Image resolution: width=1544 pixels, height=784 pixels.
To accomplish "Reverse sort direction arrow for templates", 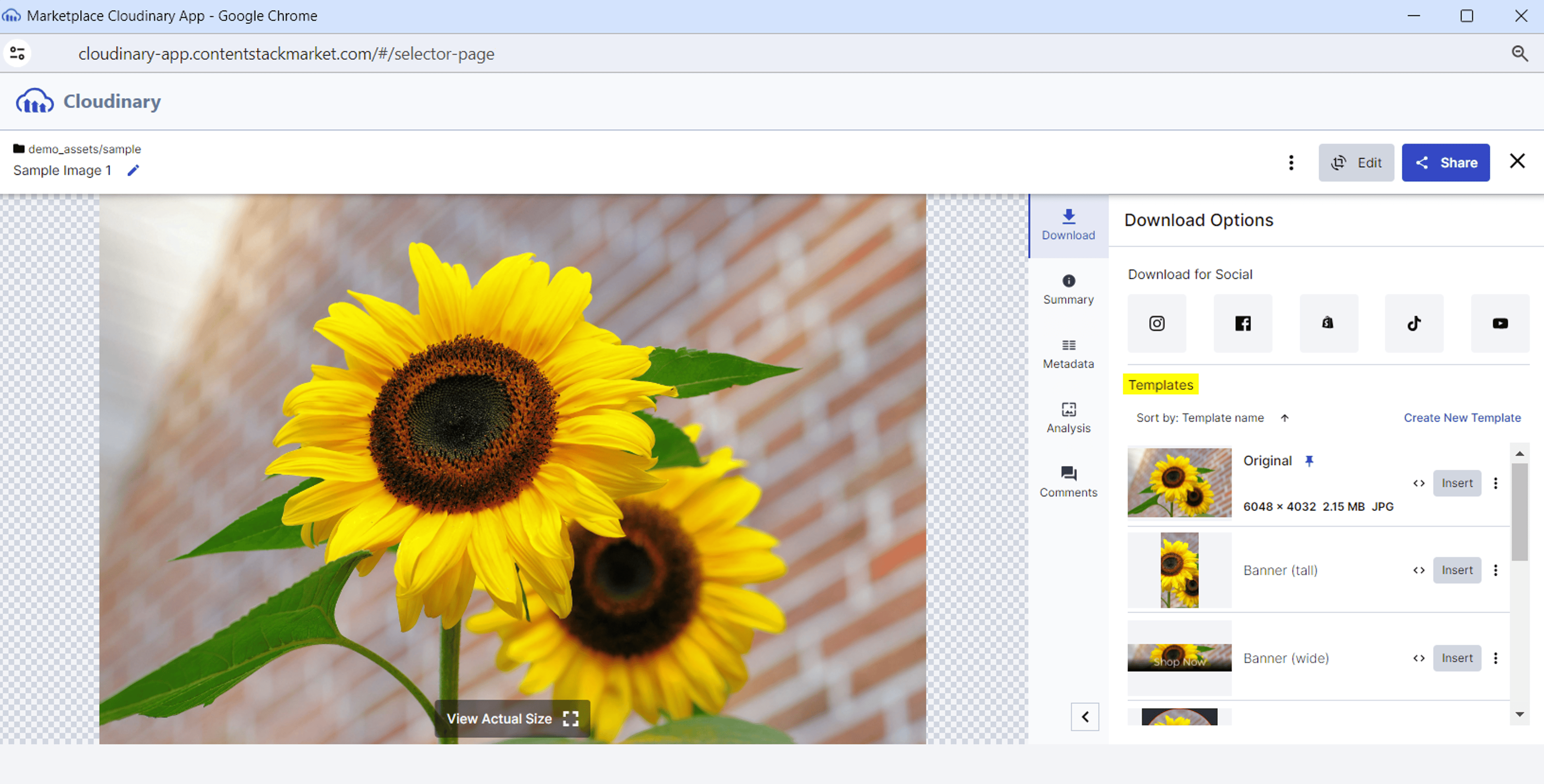I will pyautogui.click(x=1285, y=418).
